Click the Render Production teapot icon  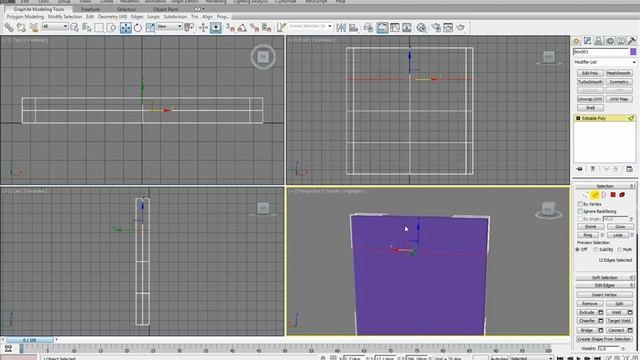click(461, 27)
